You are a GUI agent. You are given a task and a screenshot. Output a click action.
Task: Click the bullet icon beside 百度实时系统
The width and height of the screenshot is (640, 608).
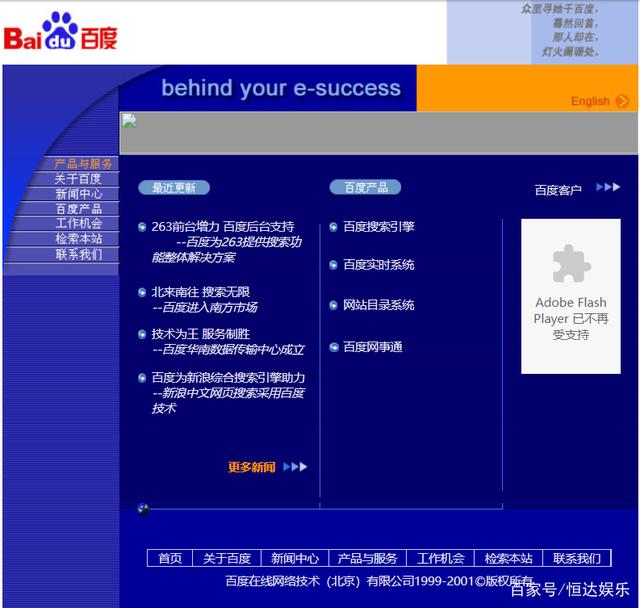click(x=333, y=265)
